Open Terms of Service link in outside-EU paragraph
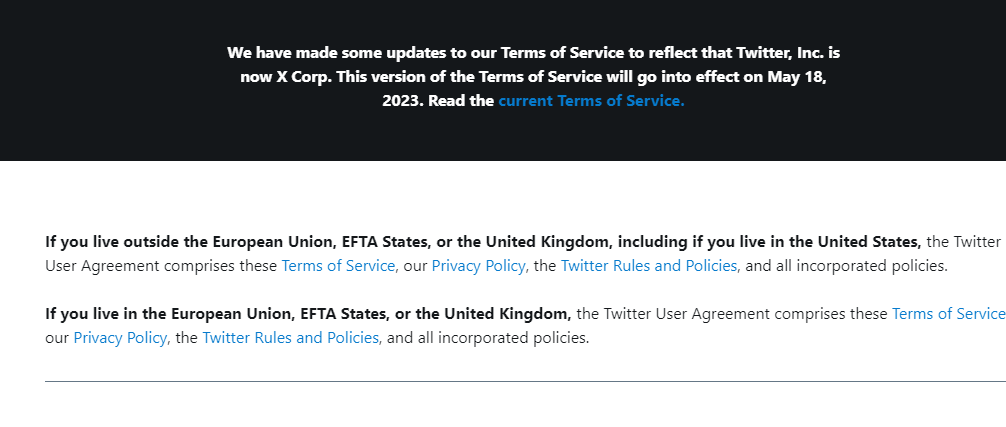The width and height of the screenshot is (1006, 427). (338, 265)
